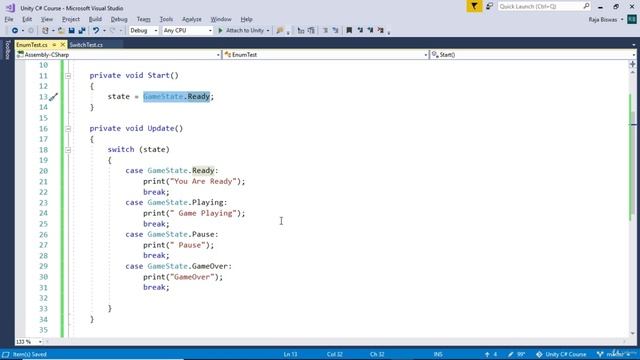The image size is (640, 360).
Task: Click pending changes pencil in status bar
Action: (x=516, y=354)
